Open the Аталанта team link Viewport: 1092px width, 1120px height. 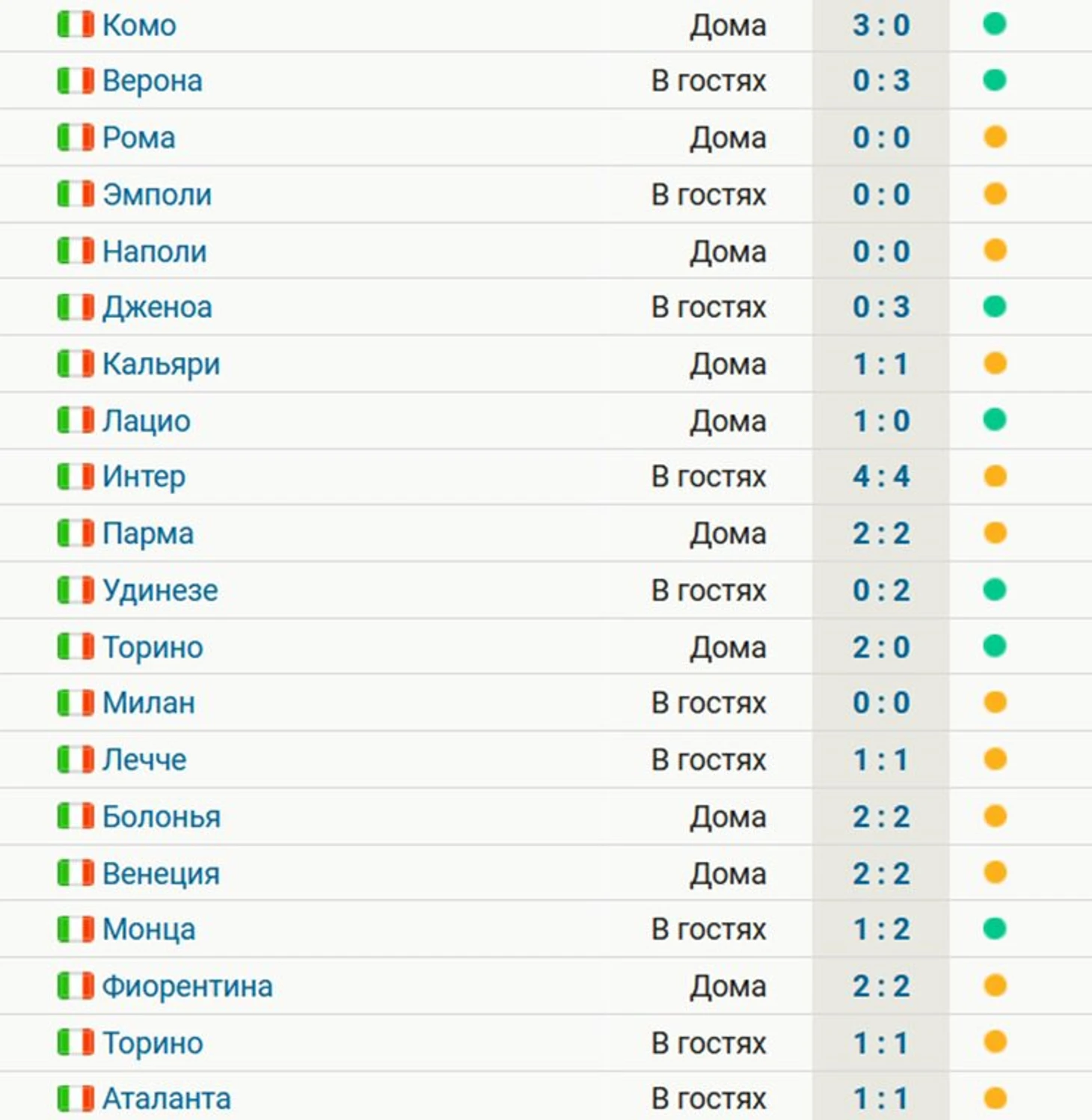coord(166,1099)
